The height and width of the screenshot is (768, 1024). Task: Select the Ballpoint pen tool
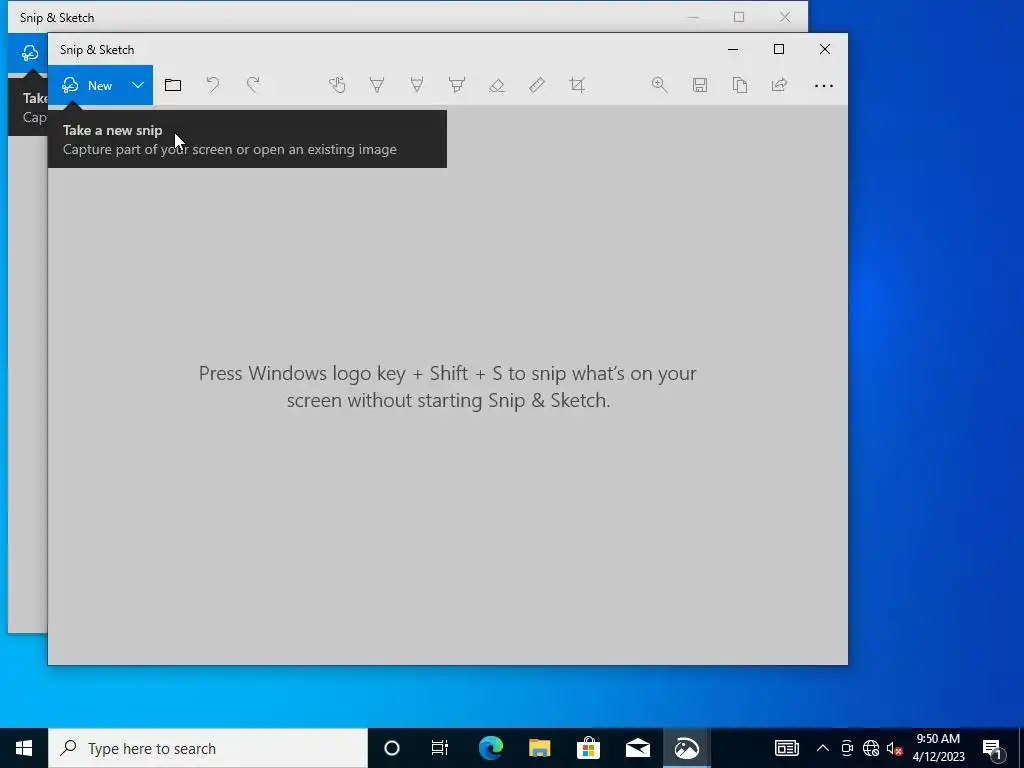point(377,85)
